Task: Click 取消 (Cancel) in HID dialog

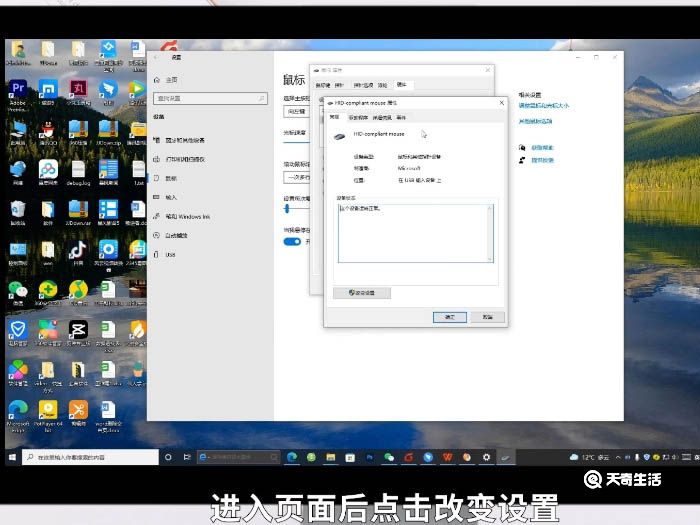Action: [x=488, y=317]
